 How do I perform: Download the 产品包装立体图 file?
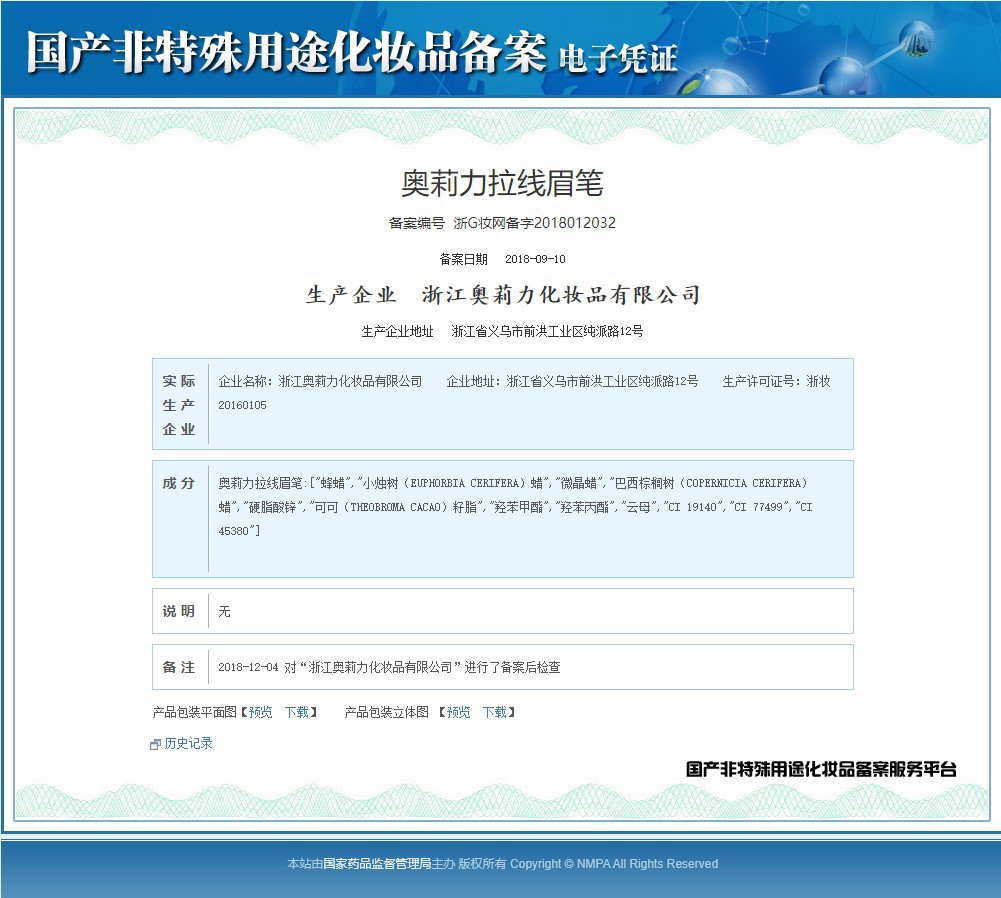pyautogui.click(x=495, y=712)
